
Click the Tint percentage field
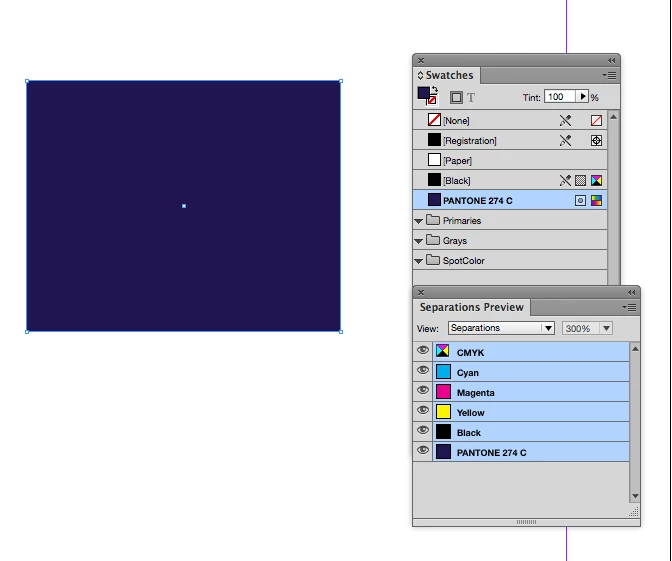point(560,97)
